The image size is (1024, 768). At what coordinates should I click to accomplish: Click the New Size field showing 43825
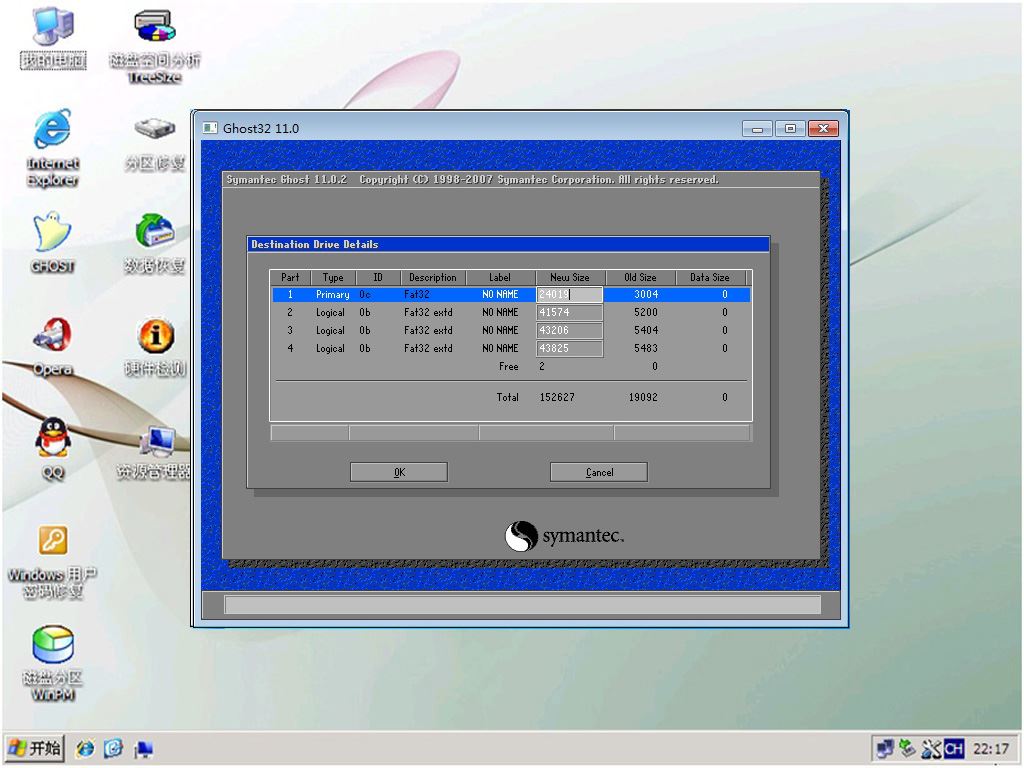point(569,349)
